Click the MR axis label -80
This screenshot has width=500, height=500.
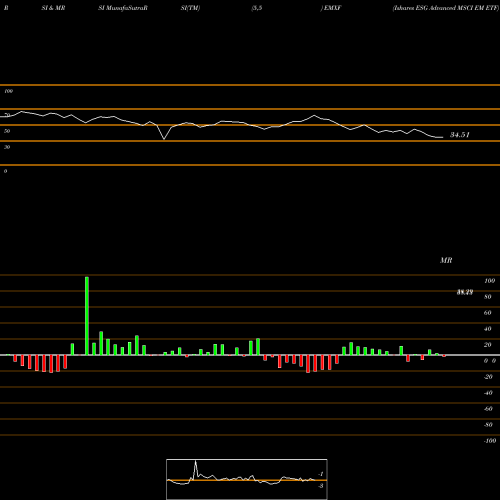click(x=488, y=425)
